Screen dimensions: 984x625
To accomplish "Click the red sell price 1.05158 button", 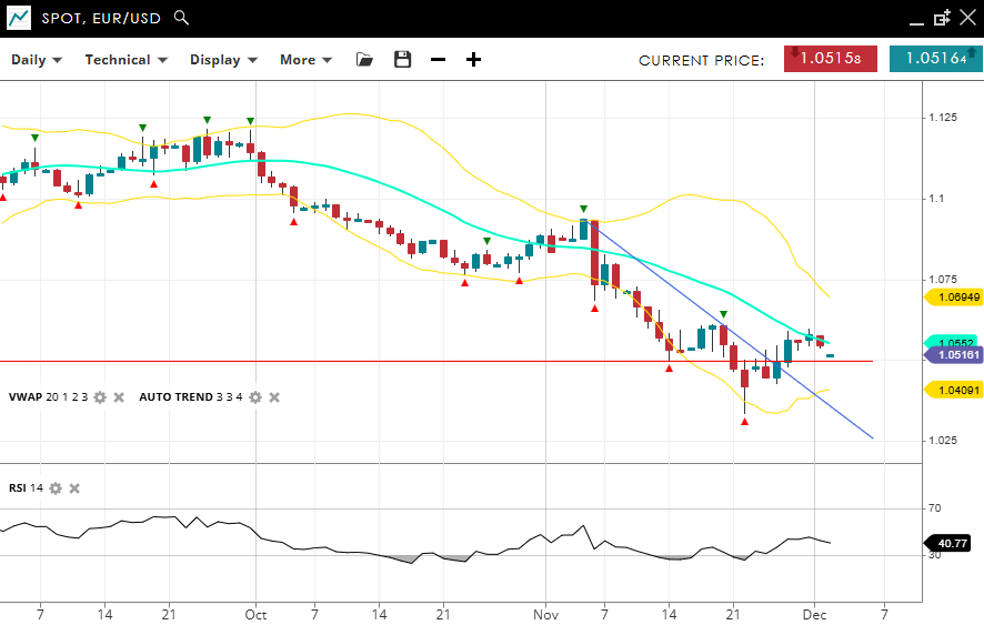I will tap(830, 59).
